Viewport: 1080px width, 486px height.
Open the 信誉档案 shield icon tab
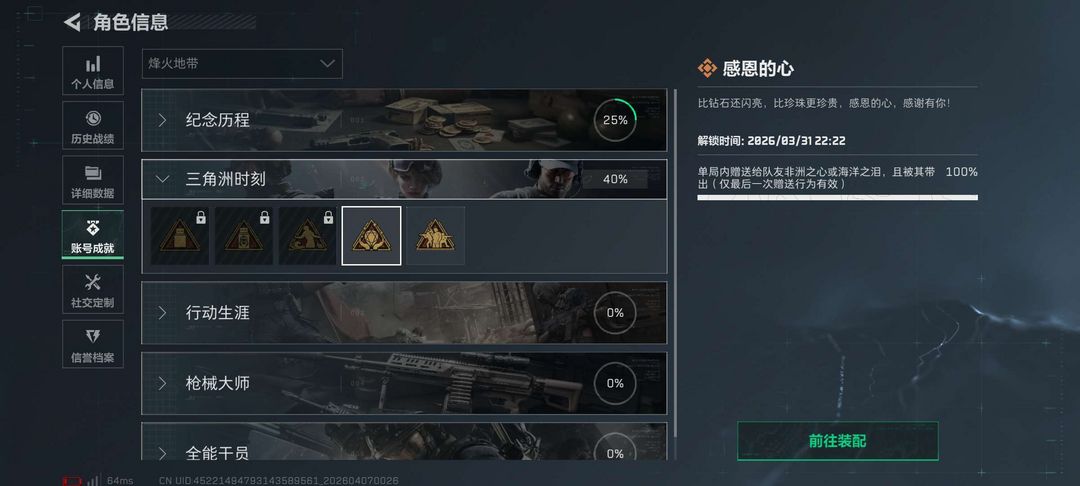(x=93, y=344)
